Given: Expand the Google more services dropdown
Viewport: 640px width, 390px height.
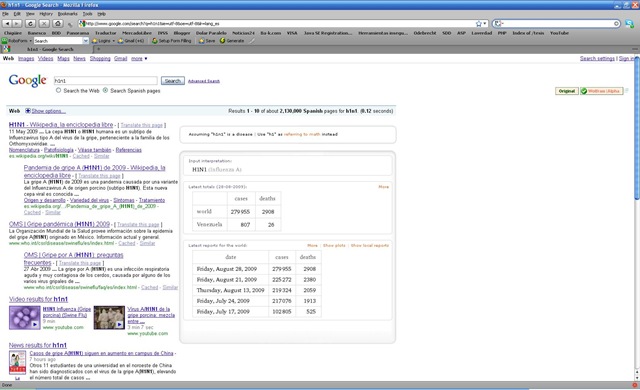Looking at the screenshot, I should (x=139, y=59).
